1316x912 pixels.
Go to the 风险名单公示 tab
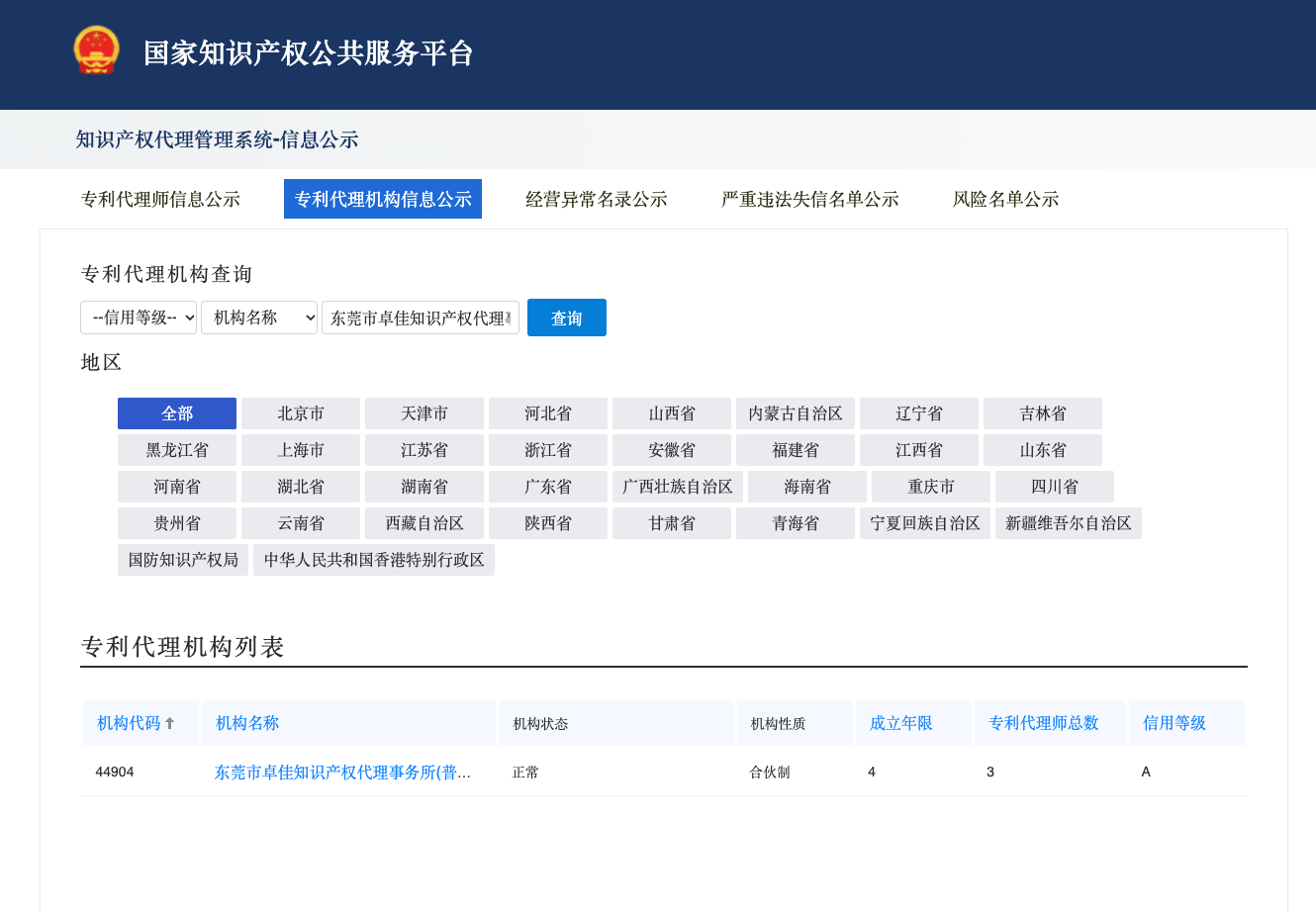click(x=1006, y=199)
